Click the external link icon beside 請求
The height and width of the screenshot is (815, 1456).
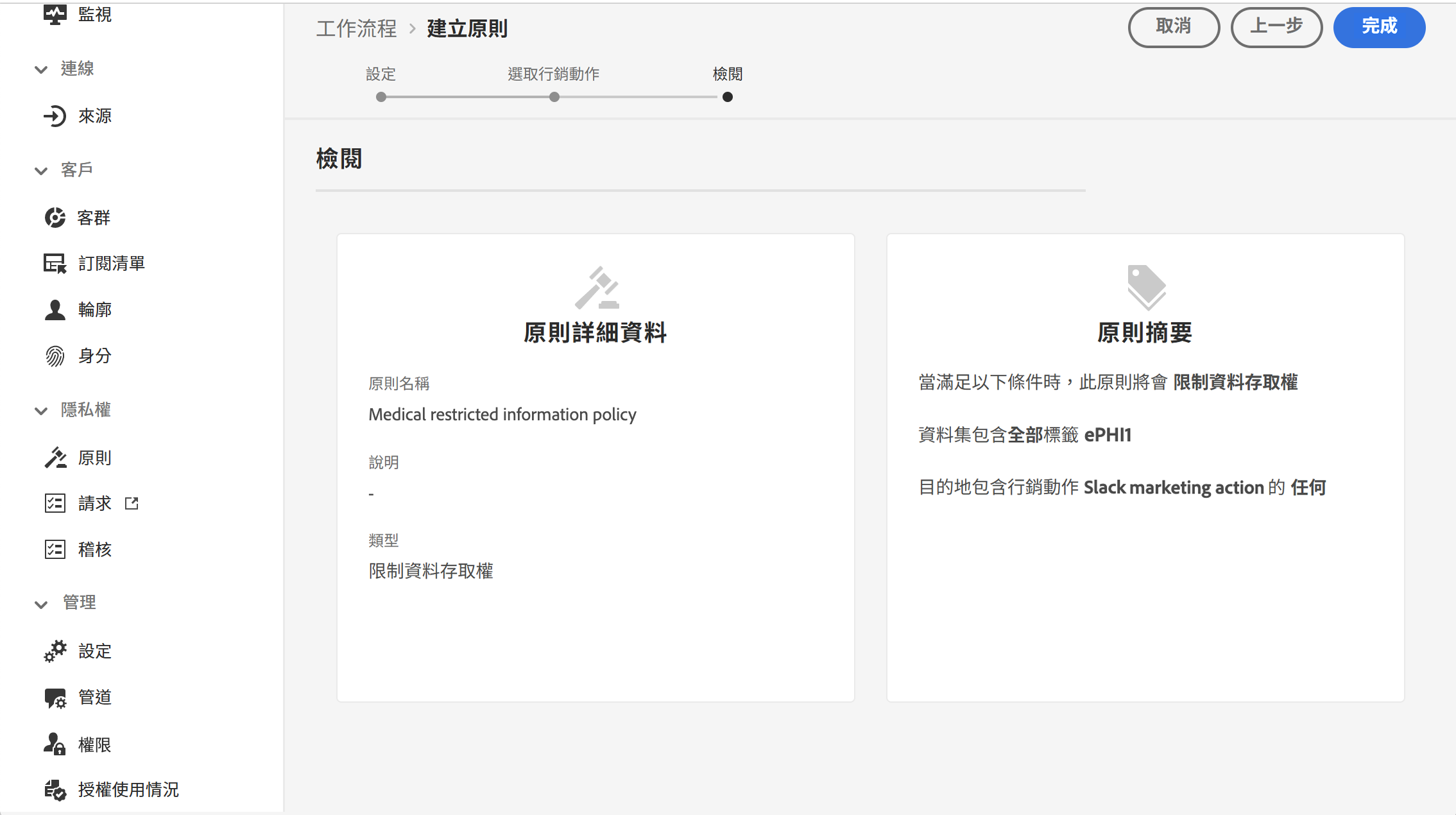point(132,503)
